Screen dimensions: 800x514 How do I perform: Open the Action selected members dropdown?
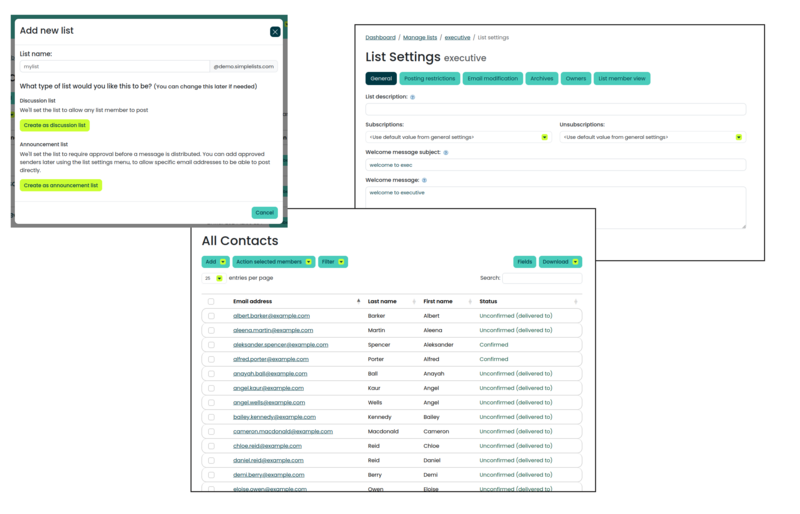click(x=273, y=262)
